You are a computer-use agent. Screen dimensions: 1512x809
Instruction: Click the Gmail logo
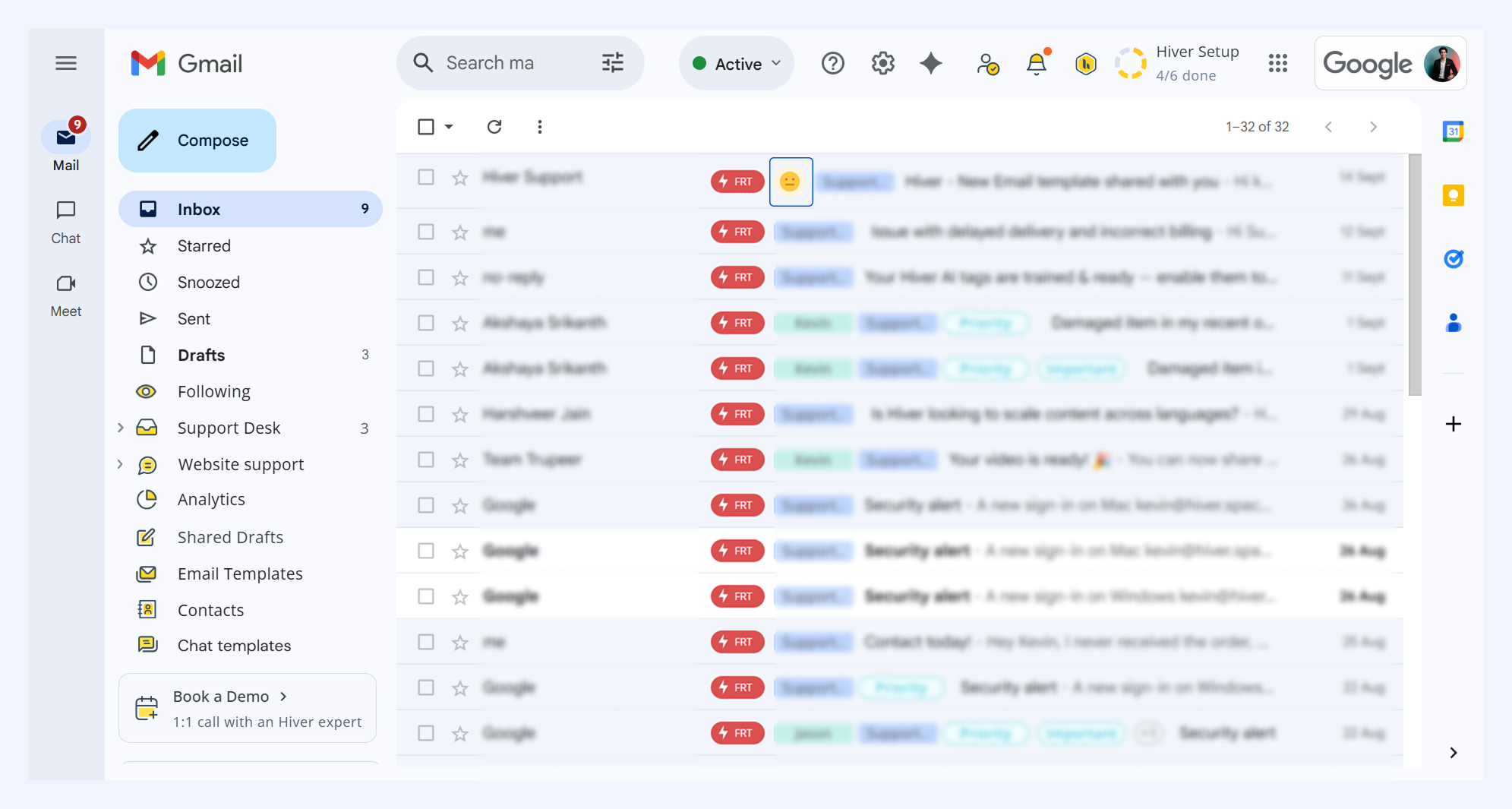click(187, 63)
